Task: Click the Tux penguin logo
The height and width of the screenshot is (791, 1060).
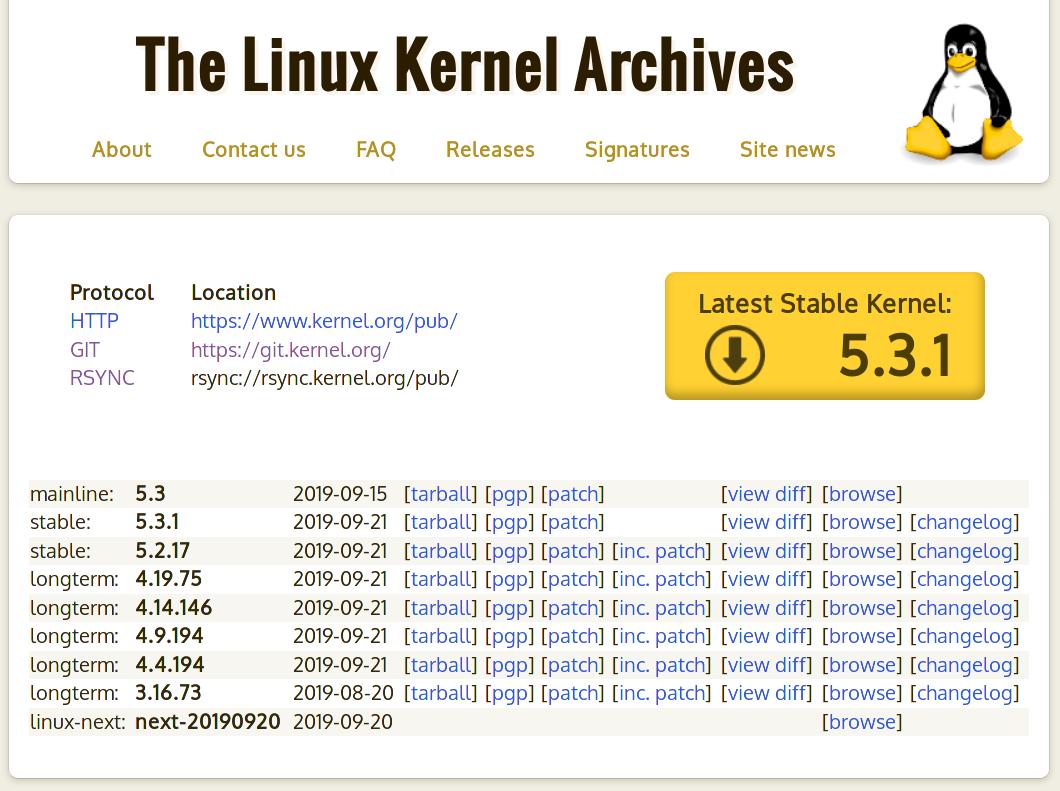Action: (x=964, y=93)
